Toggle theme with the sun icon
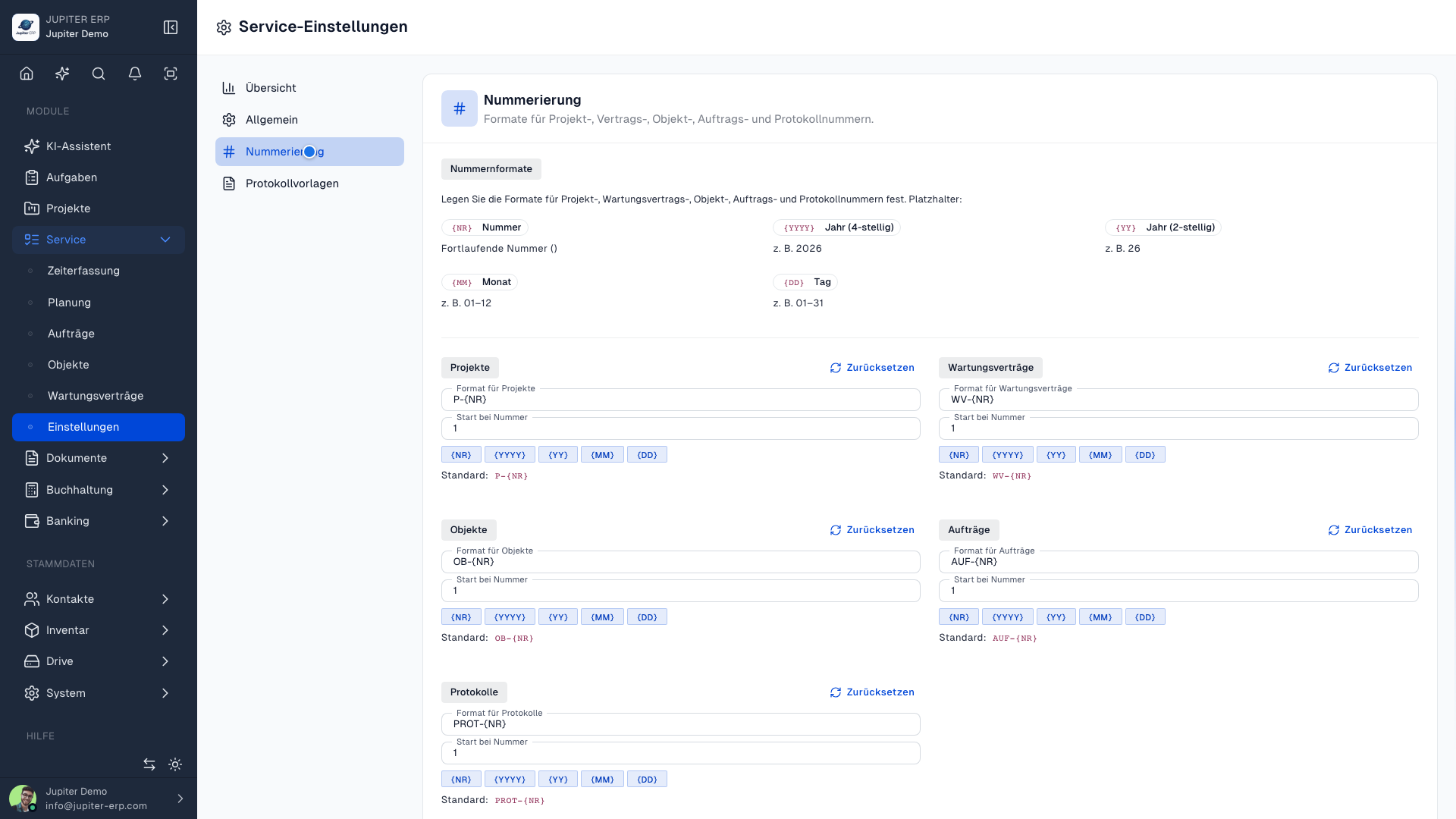 (175, 764)
